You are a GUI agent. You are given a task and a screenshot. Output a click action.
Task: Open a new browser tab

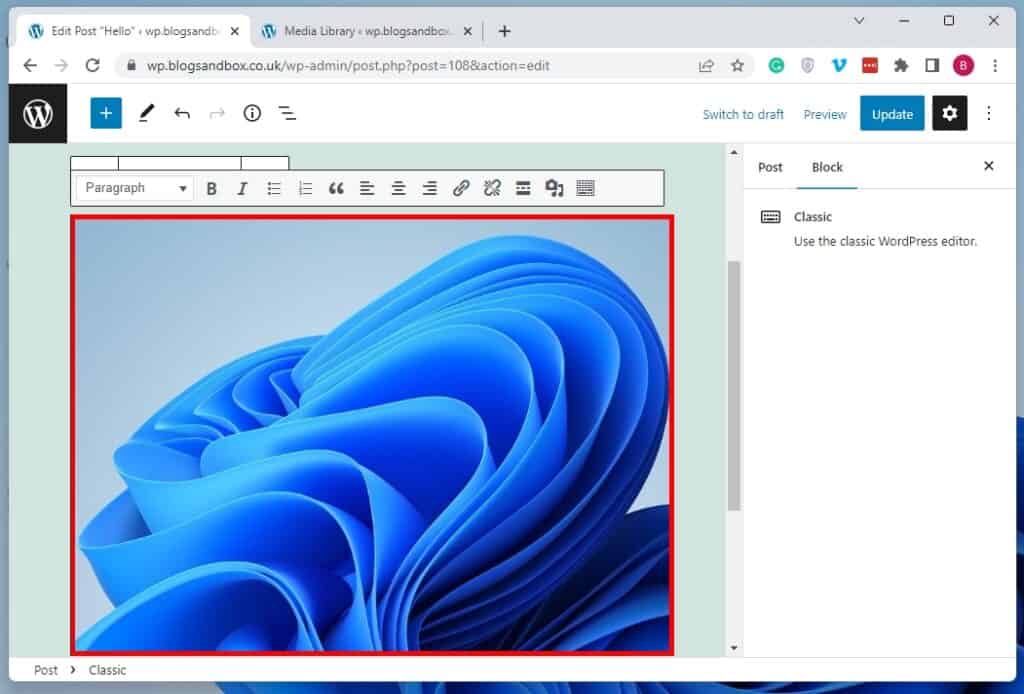coord(504,31)
